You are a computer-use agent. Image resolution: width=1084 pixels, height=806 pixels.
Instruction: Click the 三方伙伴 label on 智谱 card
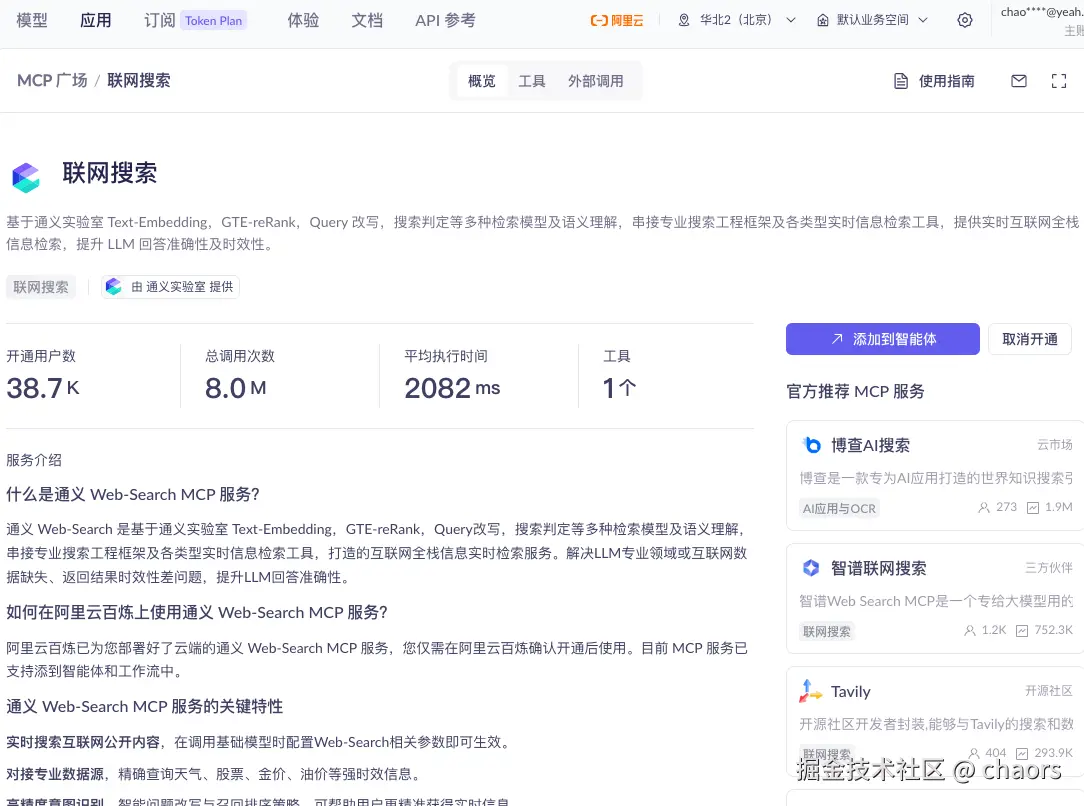tap(1049, 568)
